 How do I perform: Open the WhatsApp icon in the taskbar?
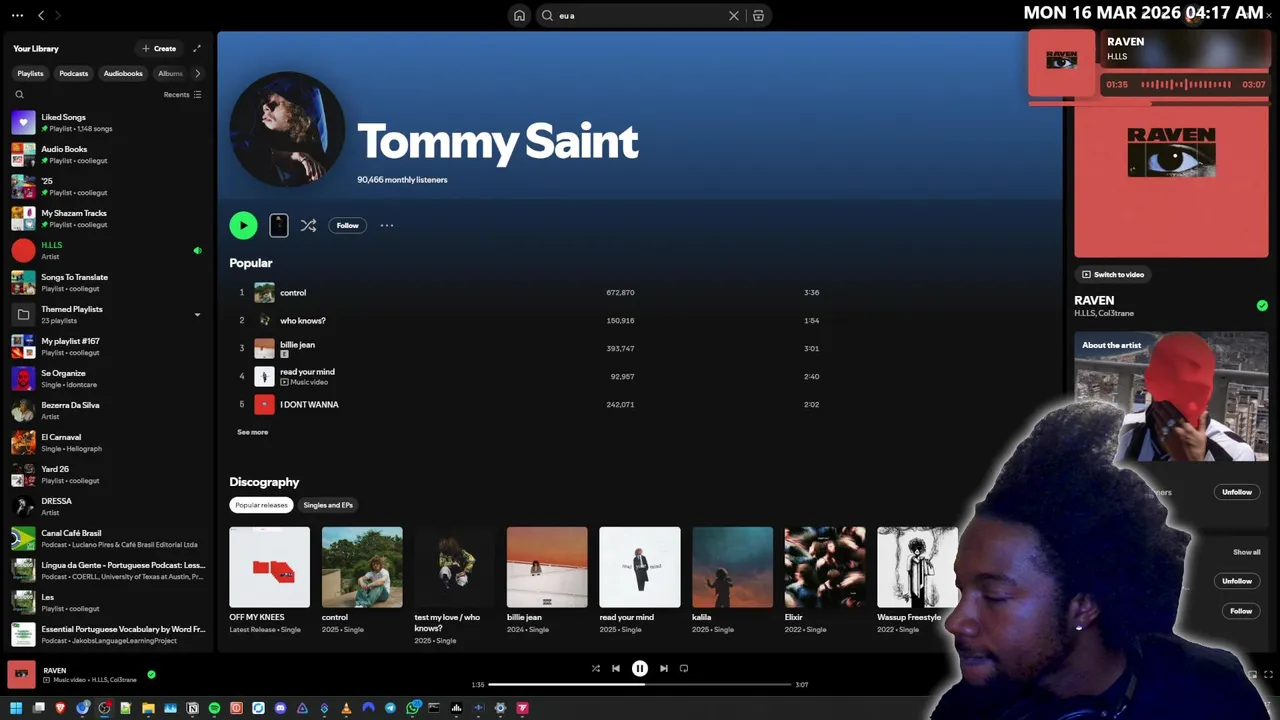pyautogui.click(x=412, y=708)
